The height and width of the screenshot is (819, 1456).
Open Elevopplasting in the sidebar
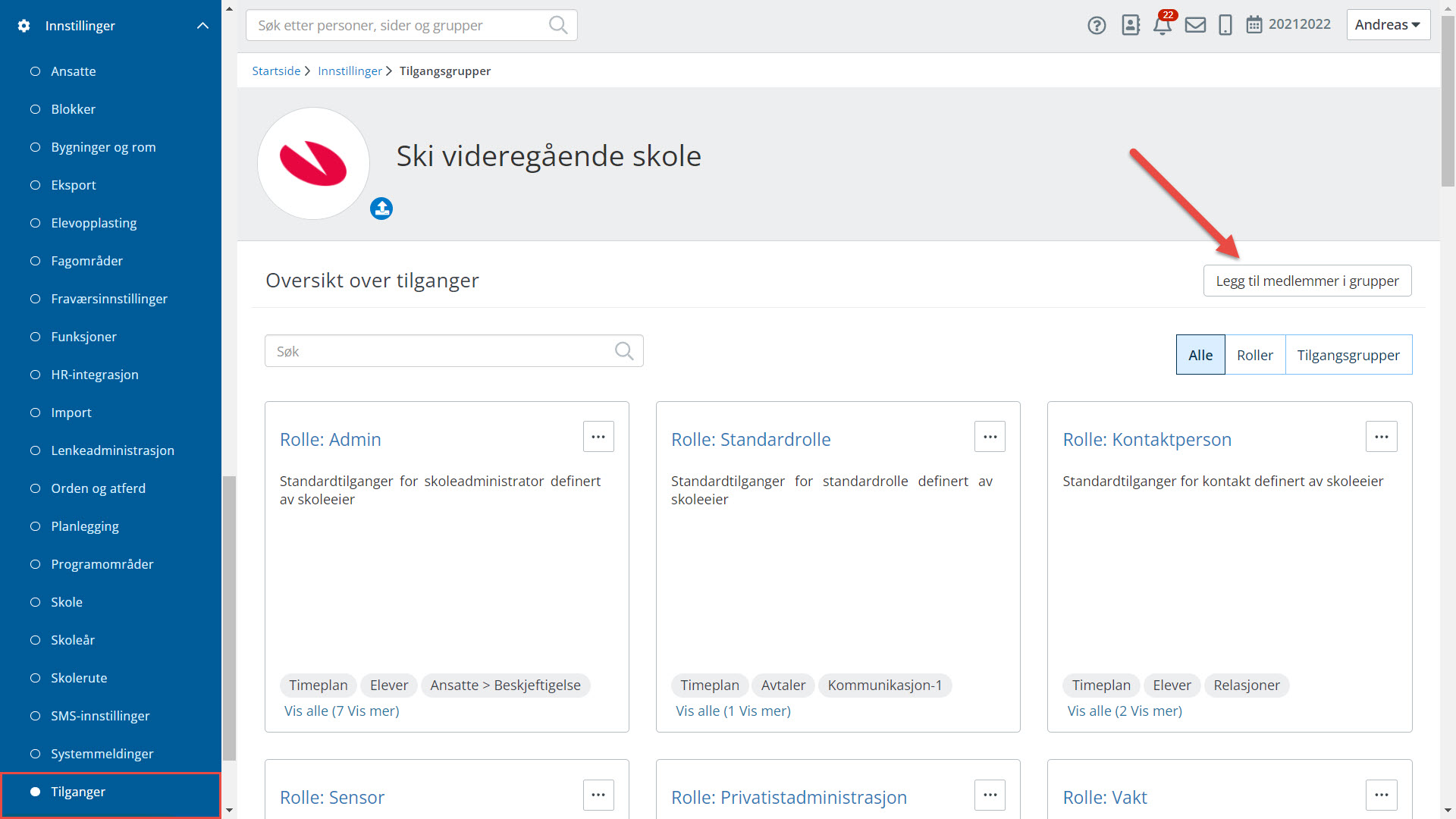coord(94,223)
